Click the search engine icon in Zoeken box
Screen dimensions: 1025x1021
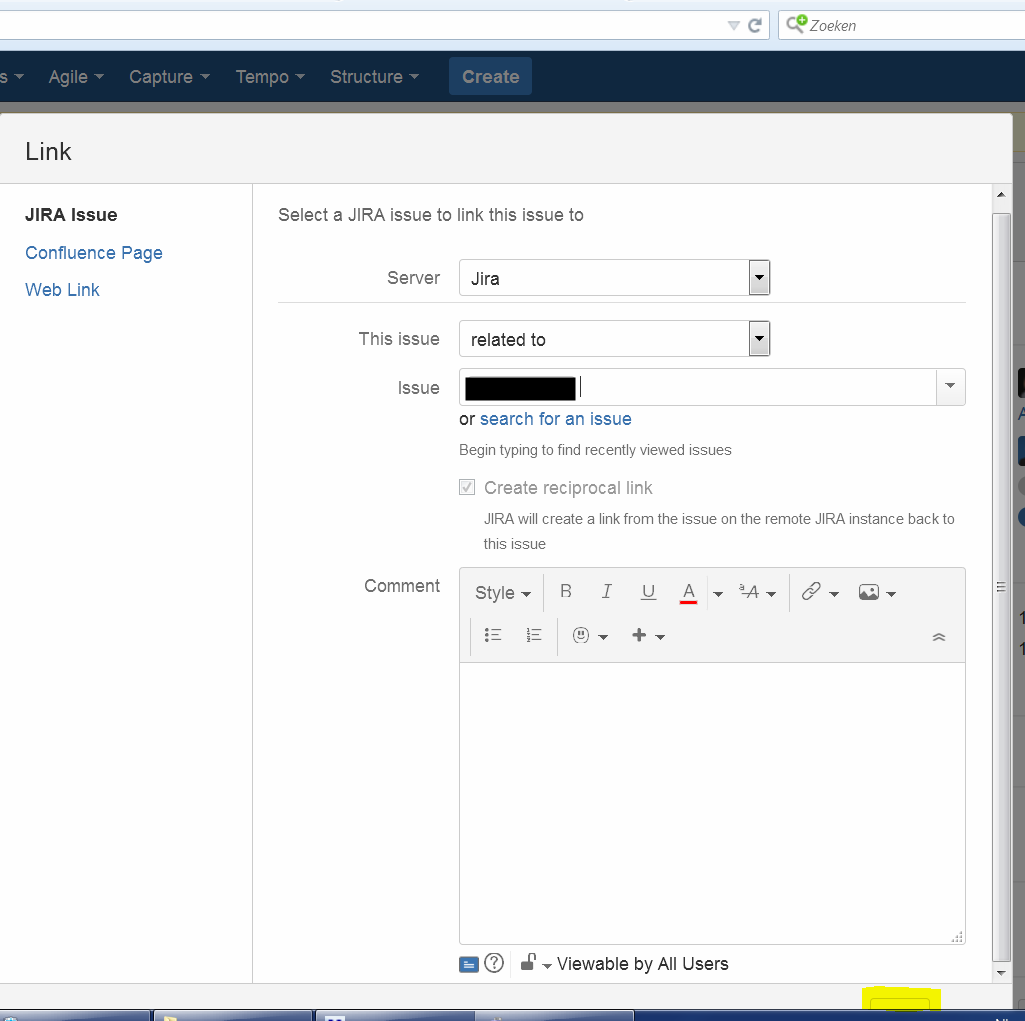[x=796, y=24]
